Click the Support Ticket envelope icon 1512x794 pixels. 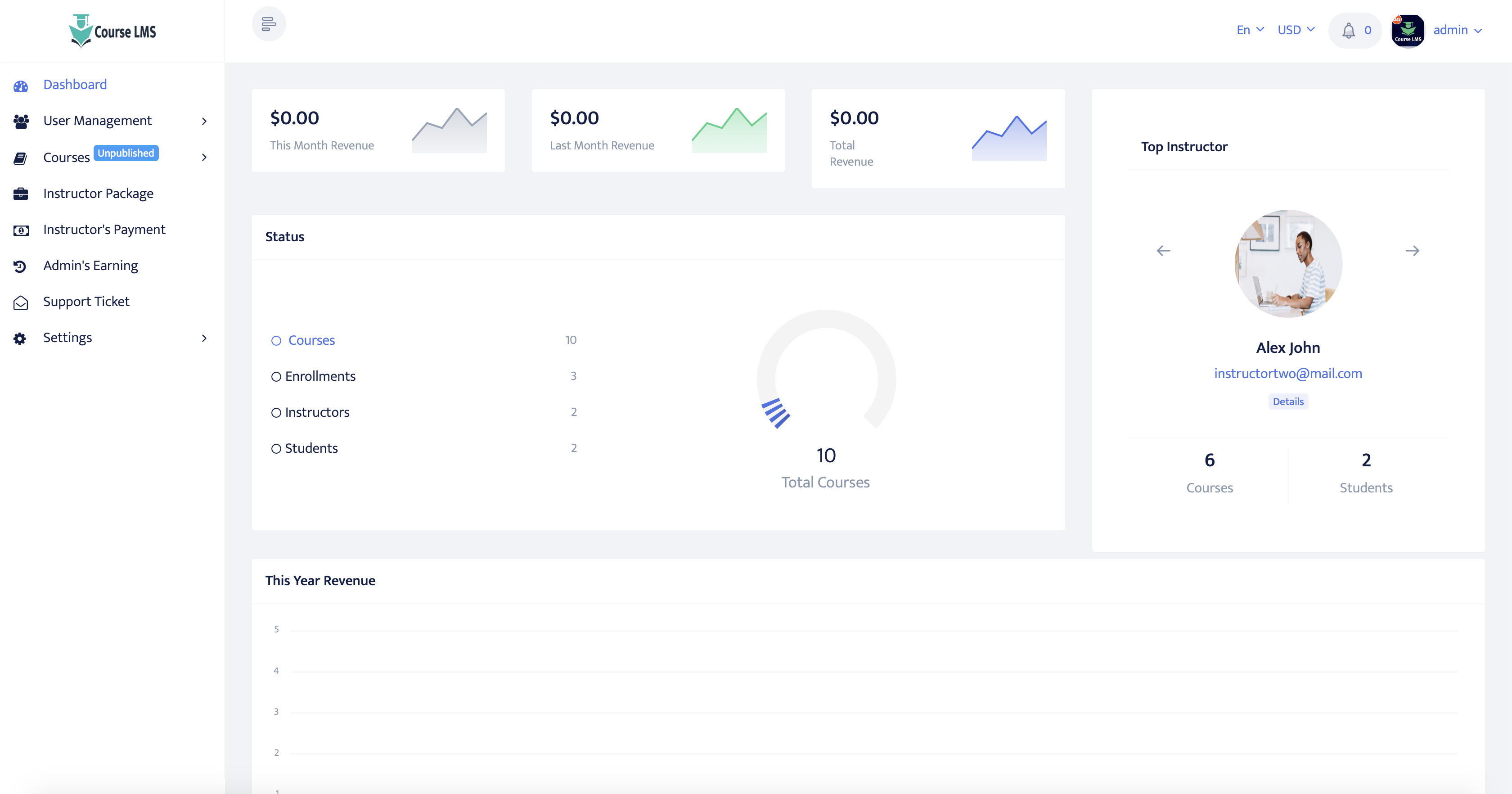tap(21, 302)
